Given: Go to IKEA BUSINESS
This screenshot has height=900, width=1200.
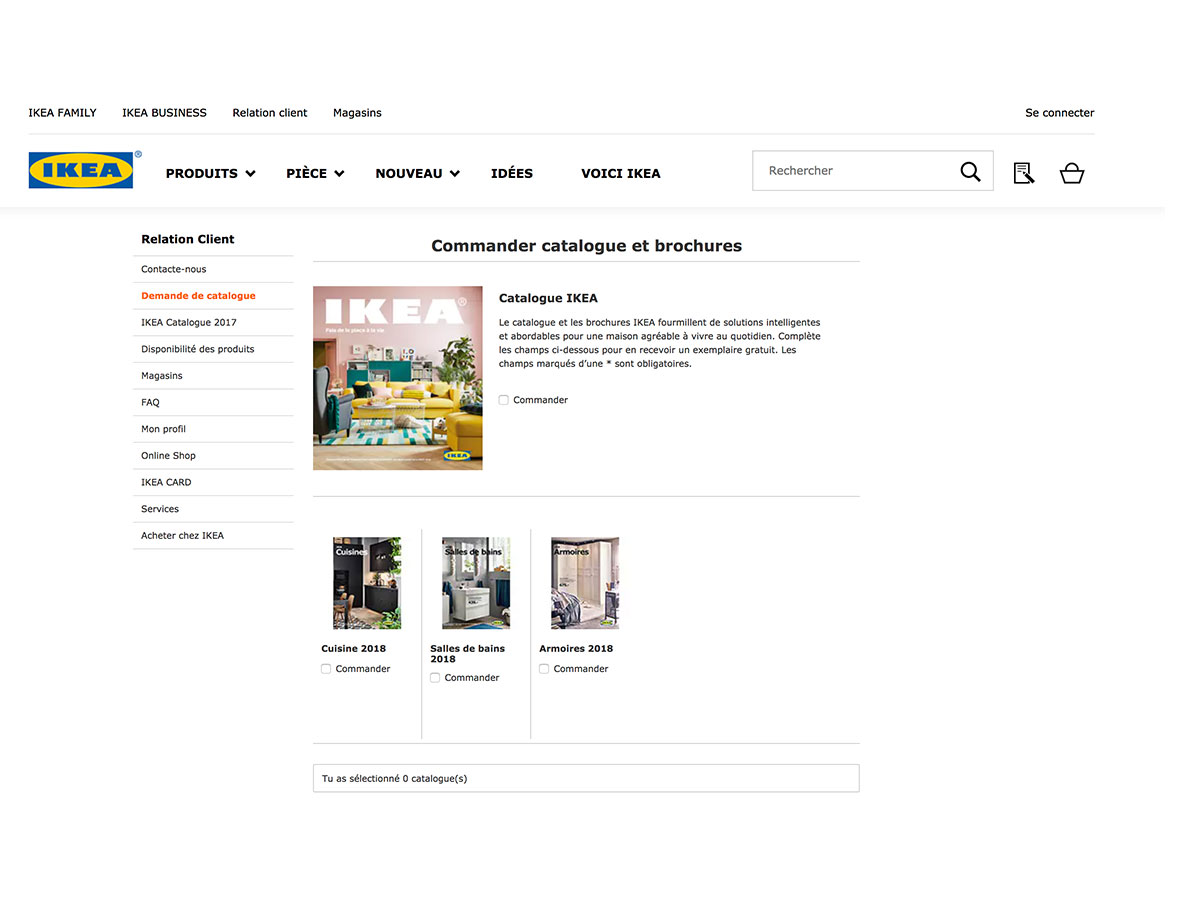Looking at the screenshot, I should pos(164,113).
